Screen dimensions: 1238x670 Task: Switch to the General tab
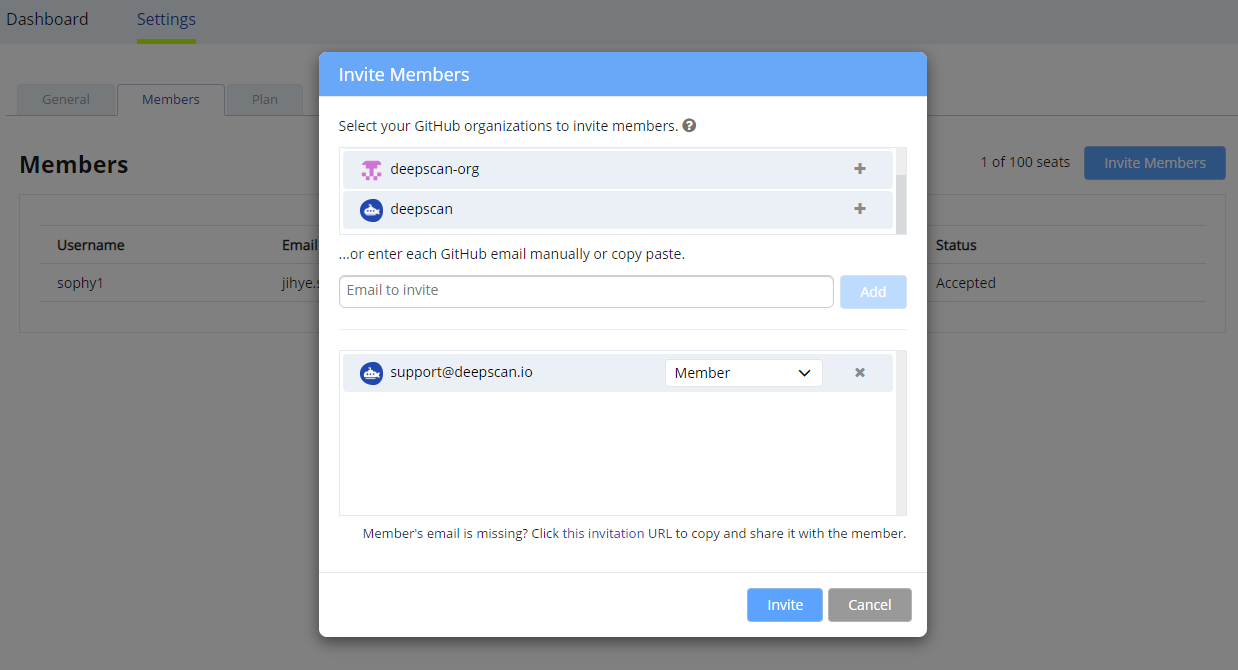point(66,100)
